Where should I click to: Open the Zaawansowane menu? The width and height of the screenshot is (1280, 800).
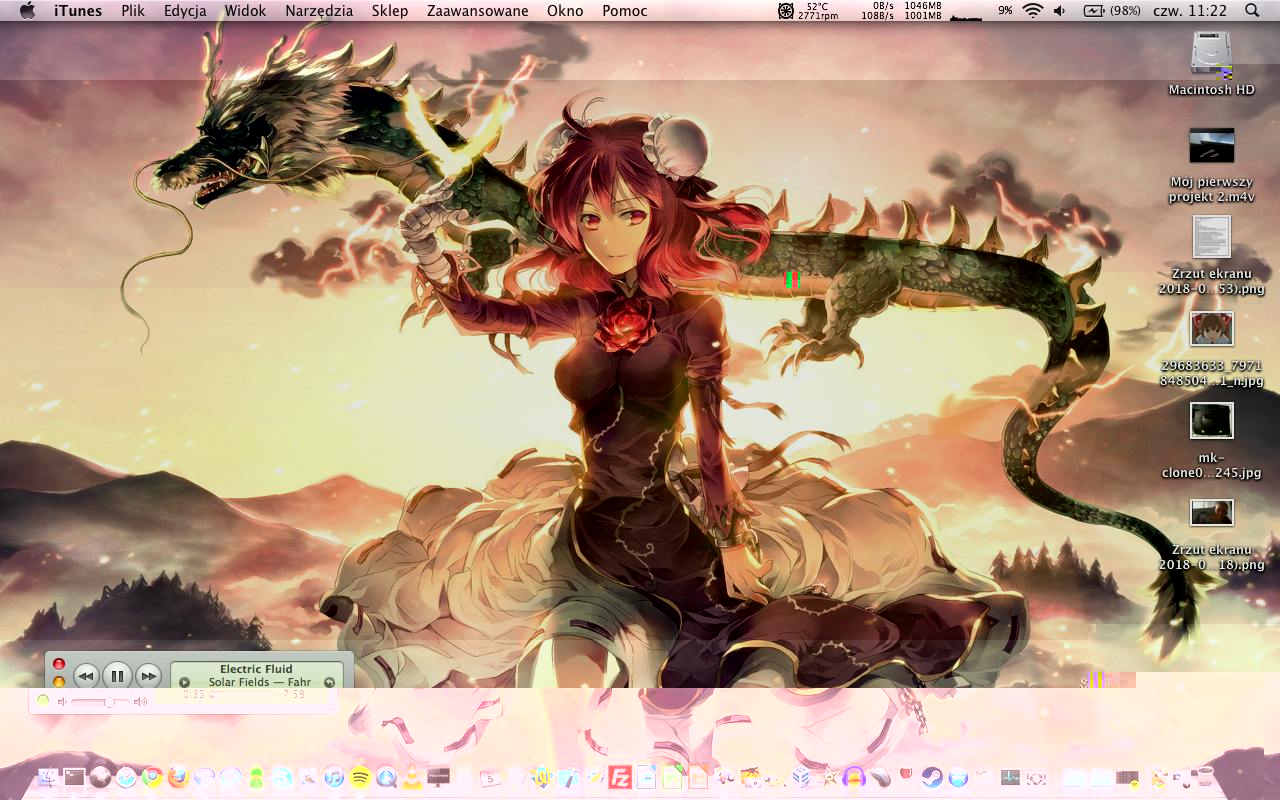coord(477,11)
